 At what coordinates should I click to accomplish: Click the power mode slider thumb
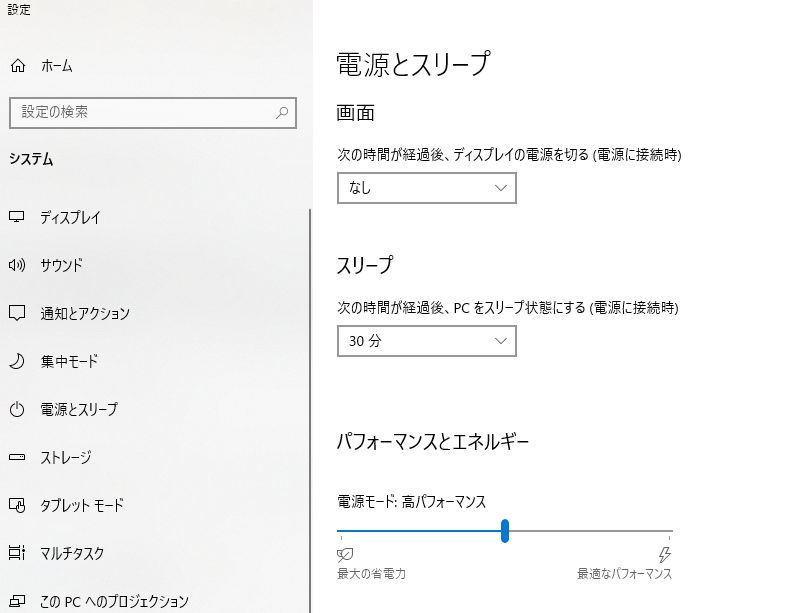pos(504,531)
